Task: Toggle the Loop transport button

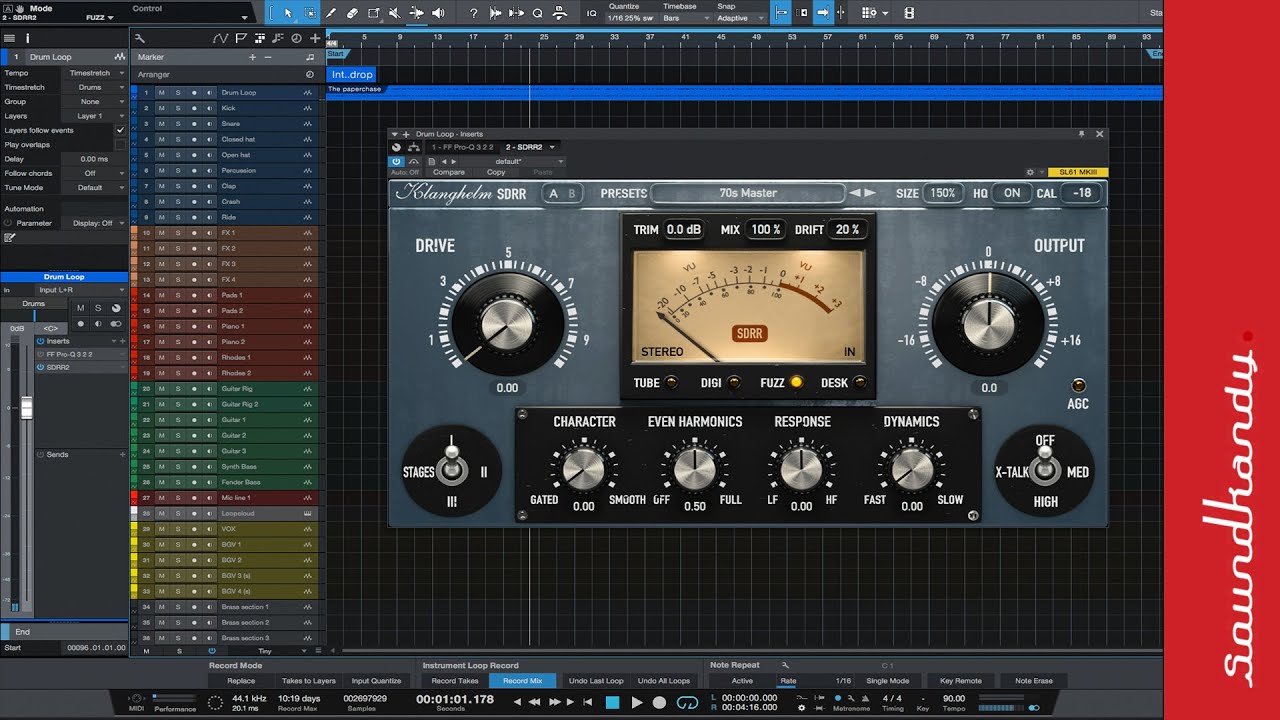Action: click(x=686, y=703)
